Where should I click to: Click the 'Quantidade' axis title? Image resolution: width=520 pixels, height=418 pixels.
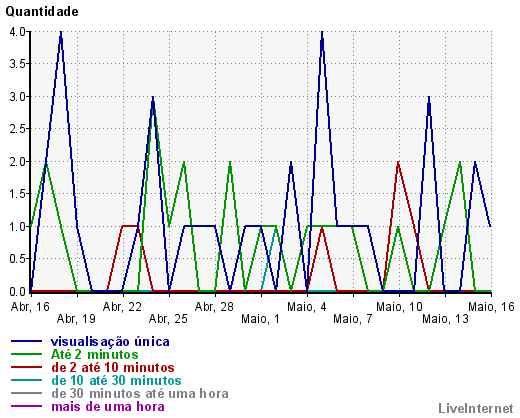pos(42,12)
